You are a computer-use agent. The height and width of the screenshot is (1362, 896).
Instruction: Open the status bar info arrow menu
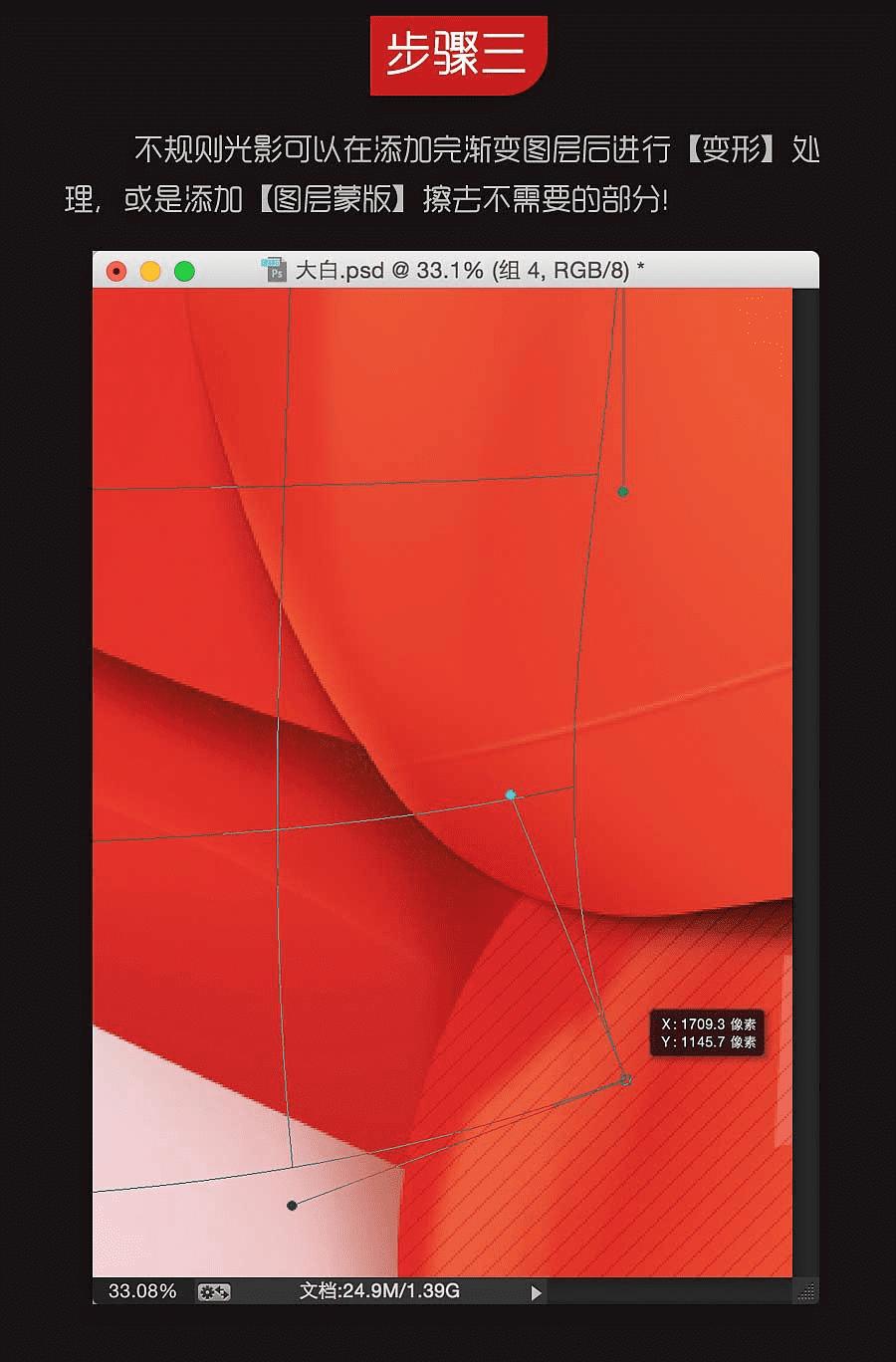pos(537,1292)
